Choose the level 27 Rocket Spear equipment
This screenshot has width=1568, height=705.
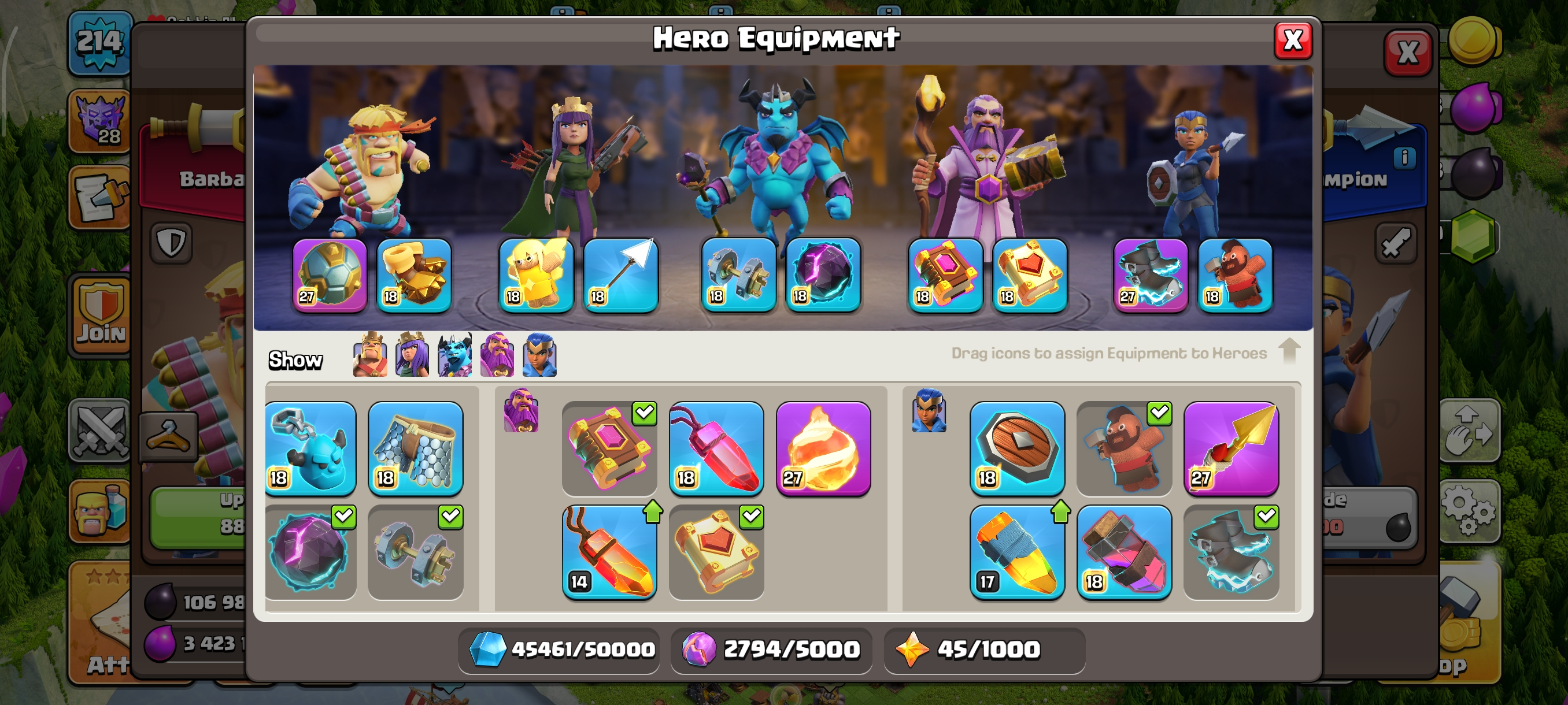1231,448
